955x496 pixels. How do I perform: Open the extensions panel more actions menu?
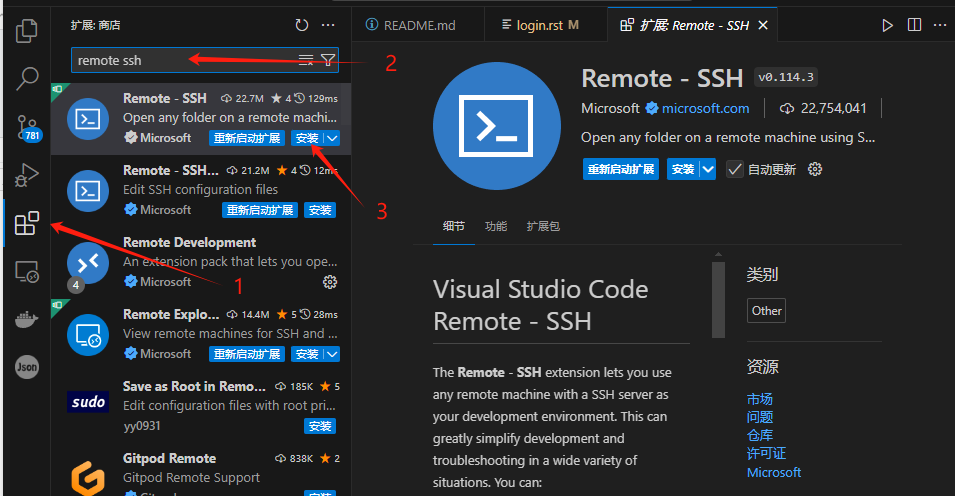tap(328, 25)
